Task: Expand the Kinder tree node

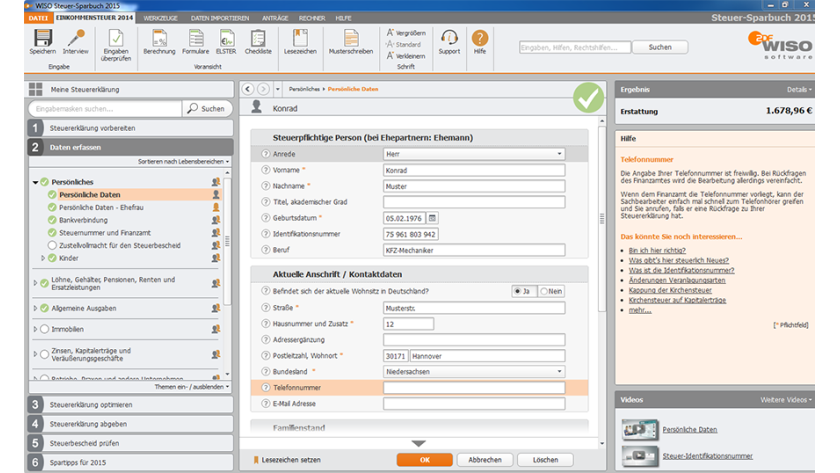Action: click(x=43, y=258)
